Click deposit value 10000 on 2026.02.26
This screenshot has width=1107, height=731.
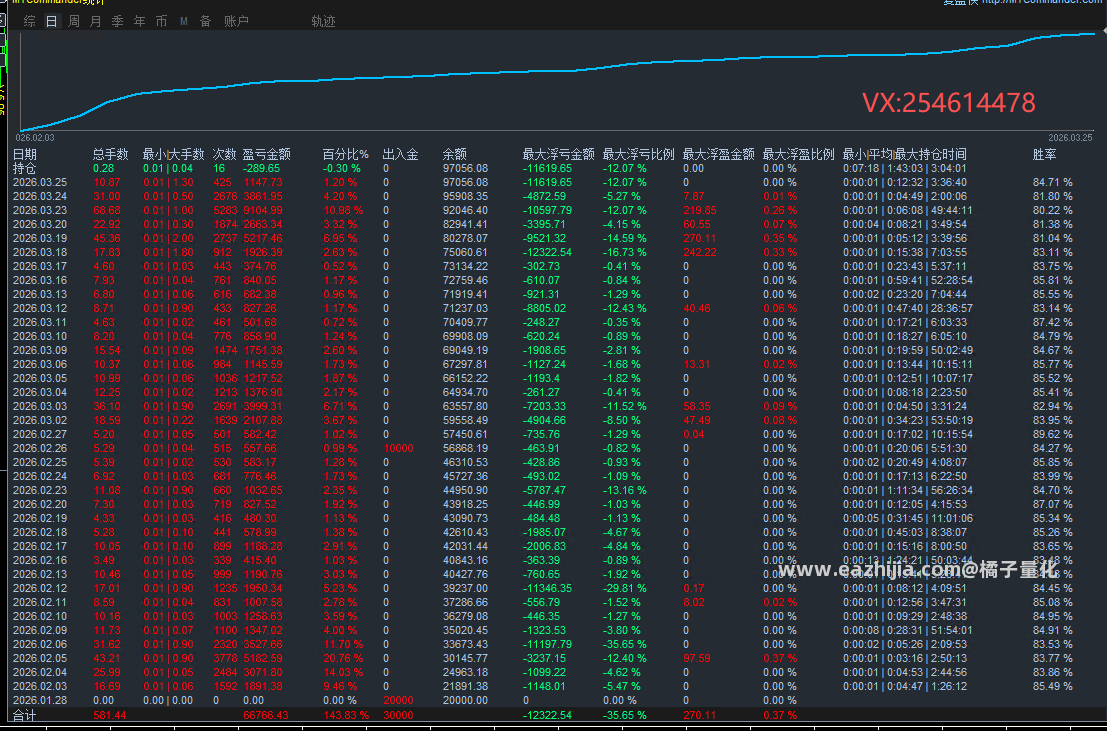click(x=399, y=448)
